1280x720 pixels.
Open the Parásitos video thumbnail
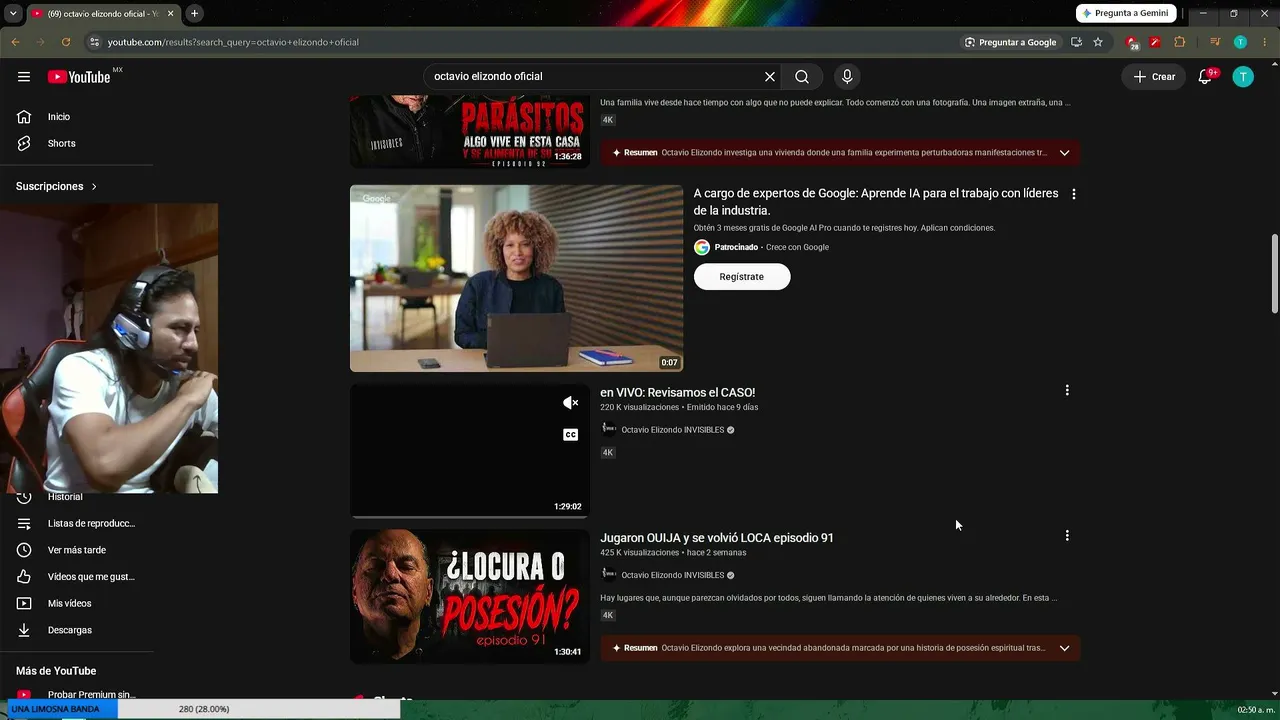point(469,131)
